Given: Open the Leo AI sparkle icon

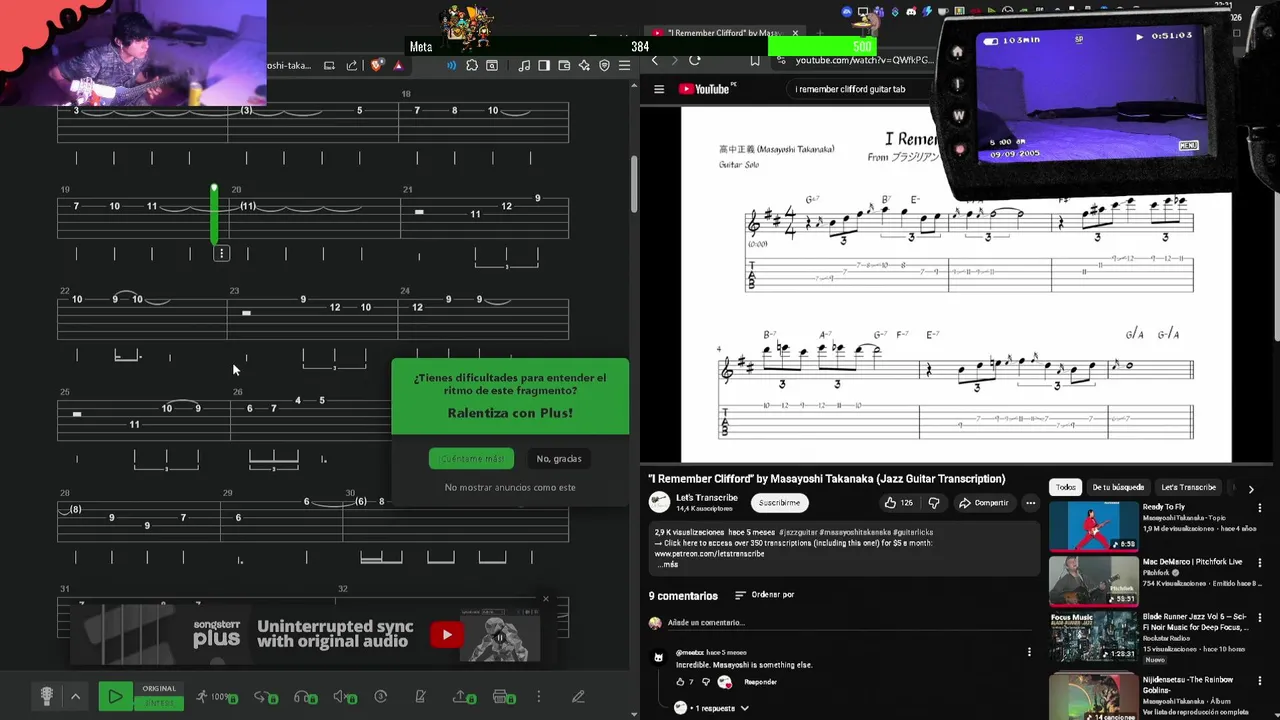Looking at the screenshot, I should (584, 65).
